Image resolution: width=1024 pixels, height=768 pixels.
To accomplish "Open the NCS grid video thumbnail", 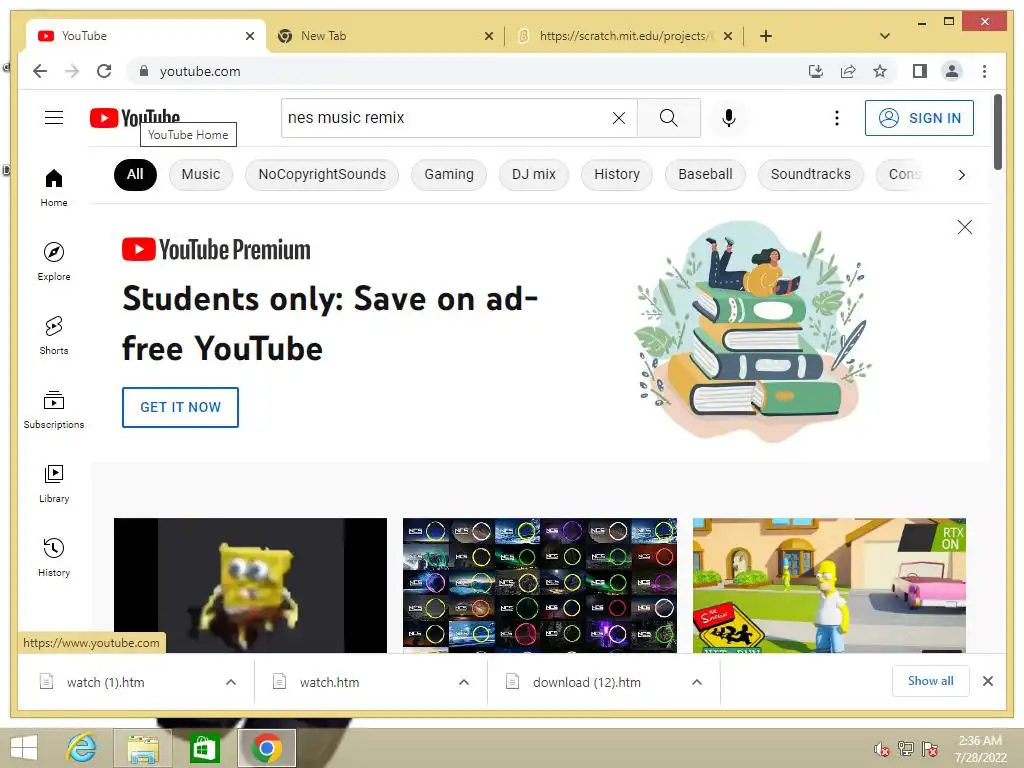I will pos(539,585).
